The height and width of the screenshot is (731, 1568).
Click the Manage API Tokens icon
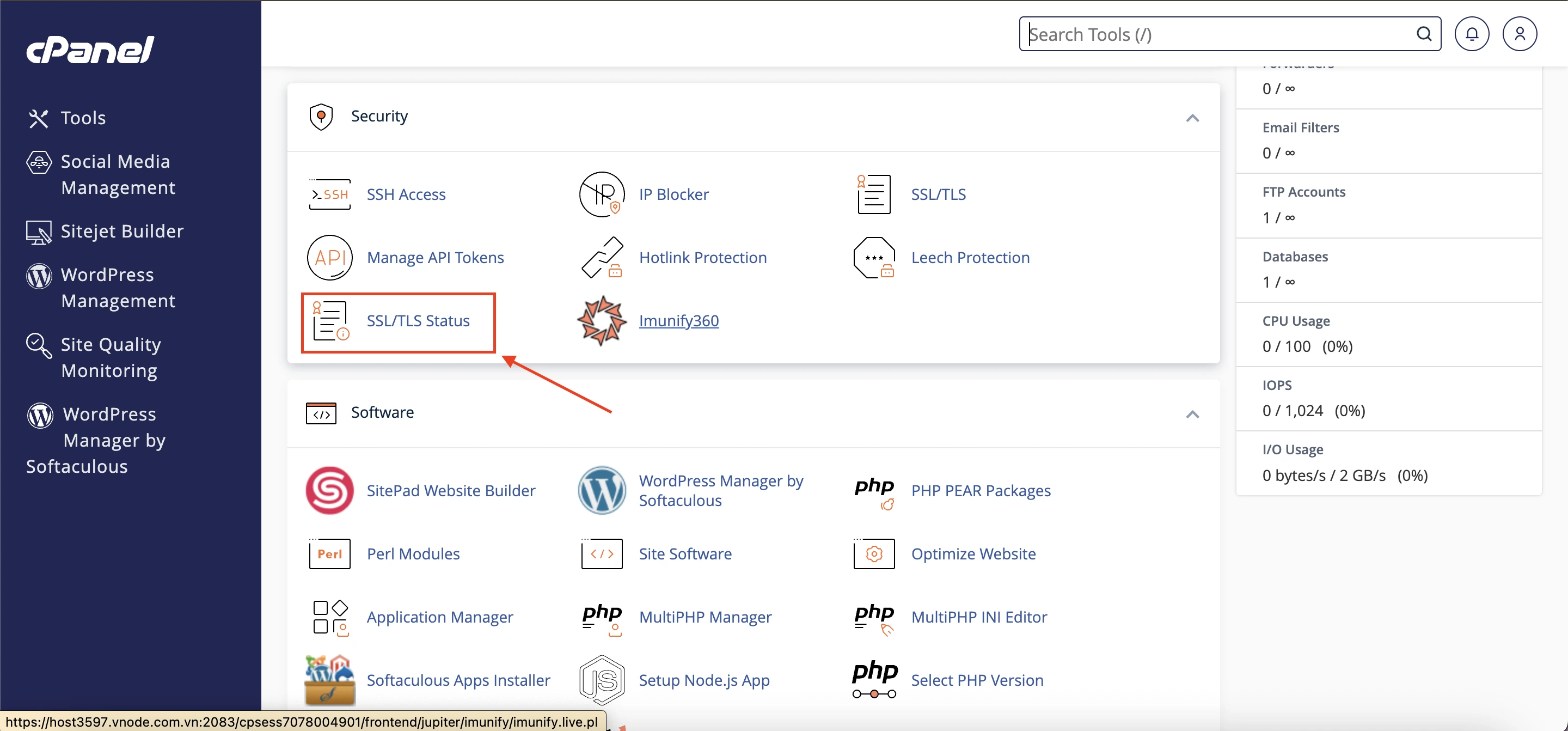[x=329, y=258]
